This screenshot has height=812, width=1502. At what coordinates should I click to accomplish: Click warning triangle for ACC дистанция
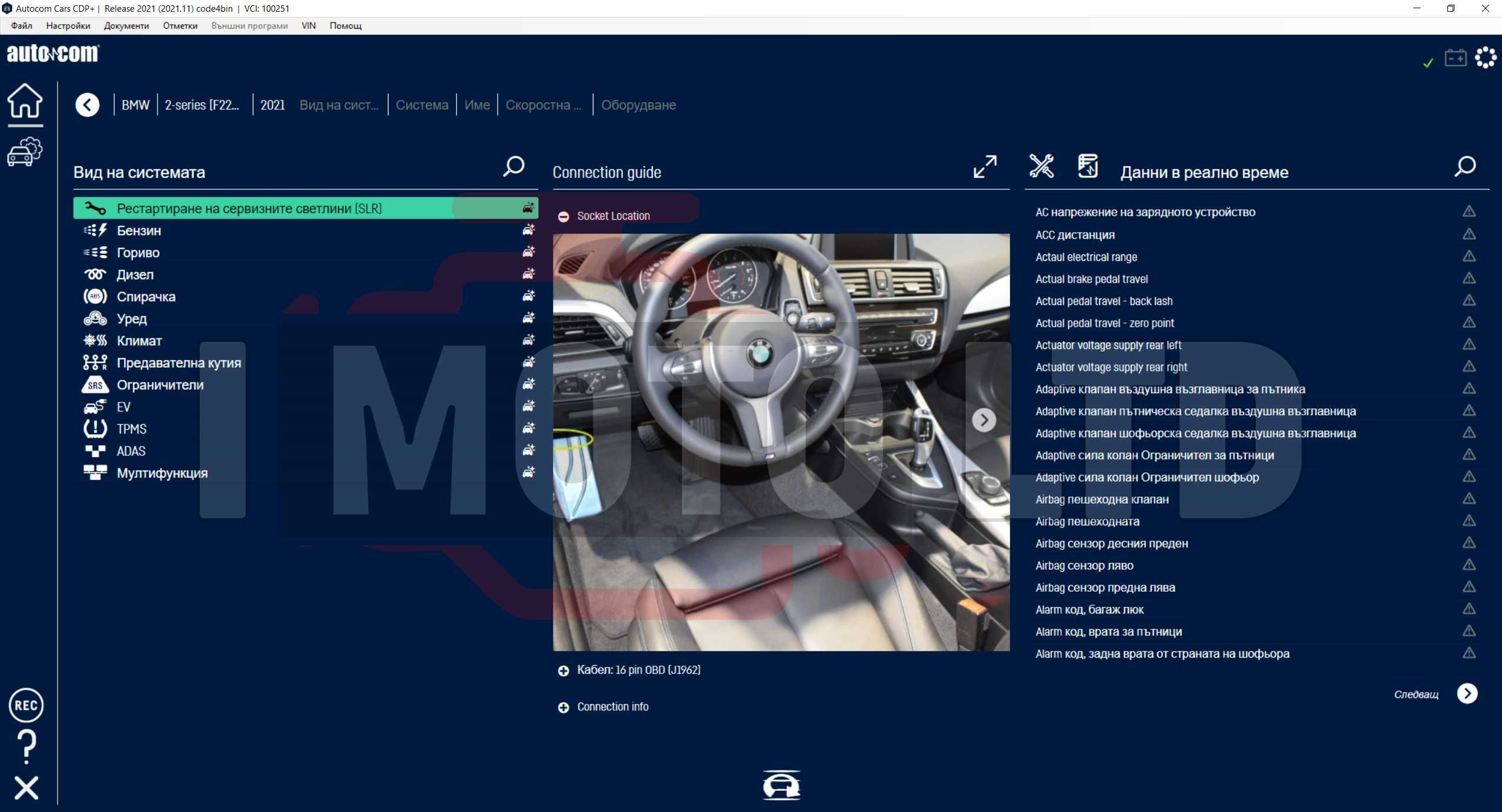point(1469,234)
